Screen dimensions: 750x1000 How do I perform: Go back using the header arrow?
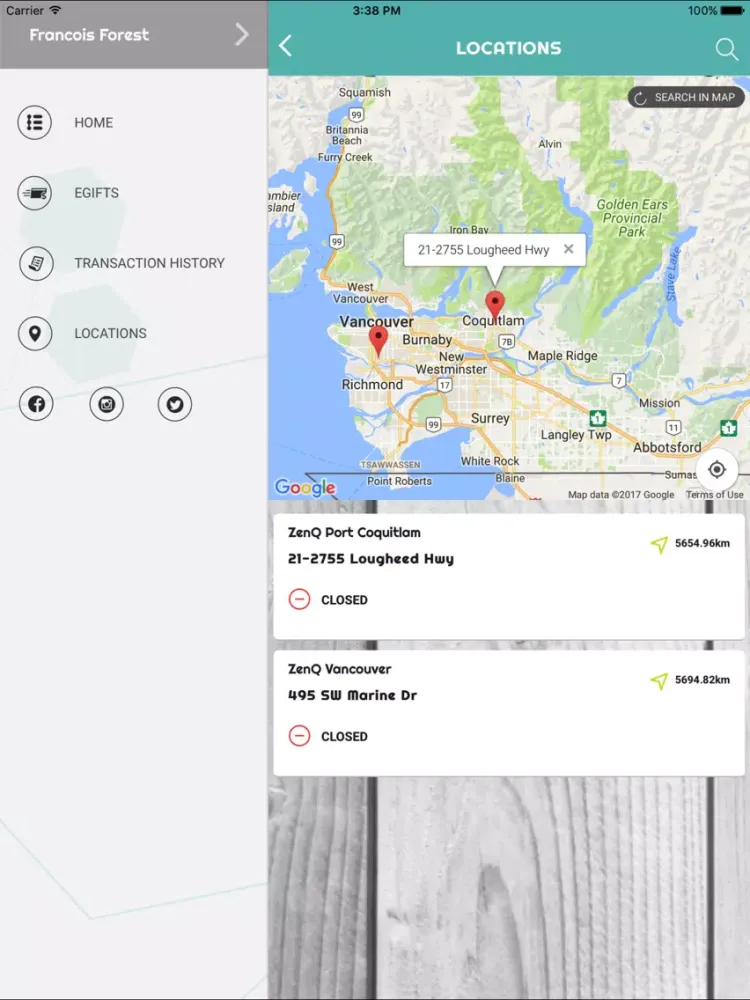coord(285,46)
